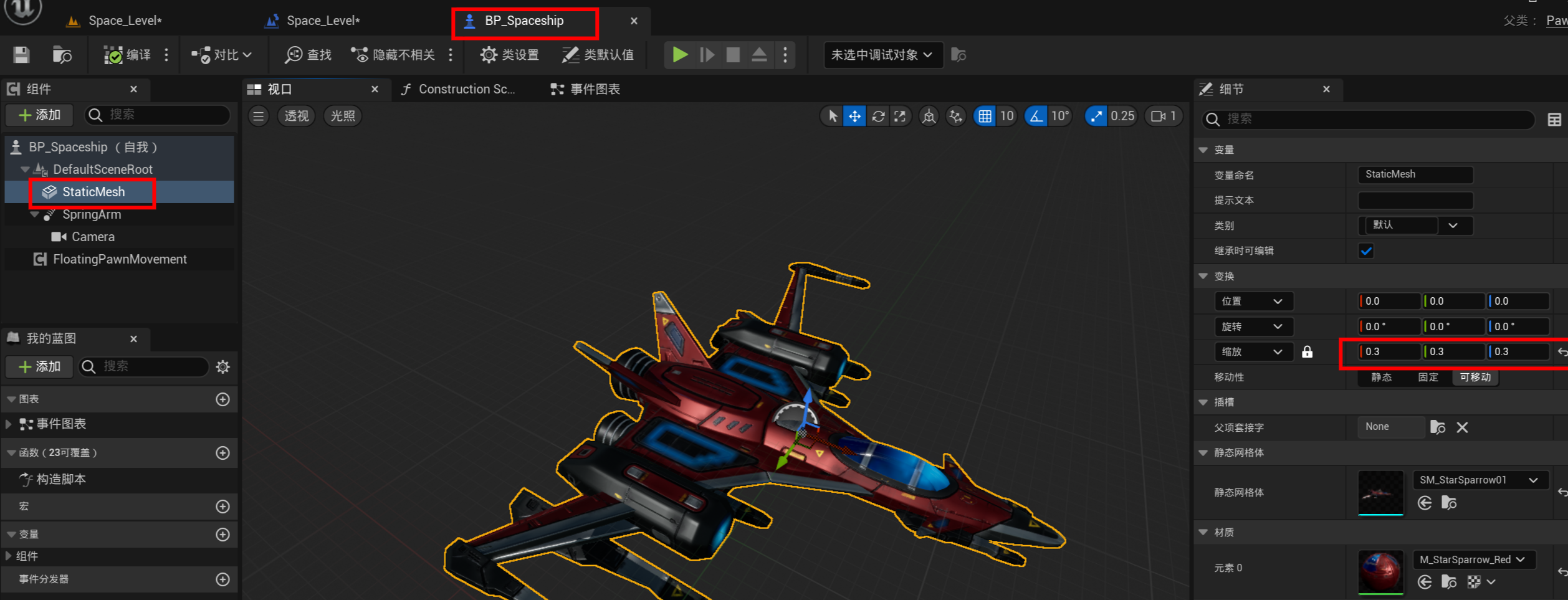Click 添加 in 我的蓝图 panel
Viewport: 1568px width, 600px height.
pos(40,366)
